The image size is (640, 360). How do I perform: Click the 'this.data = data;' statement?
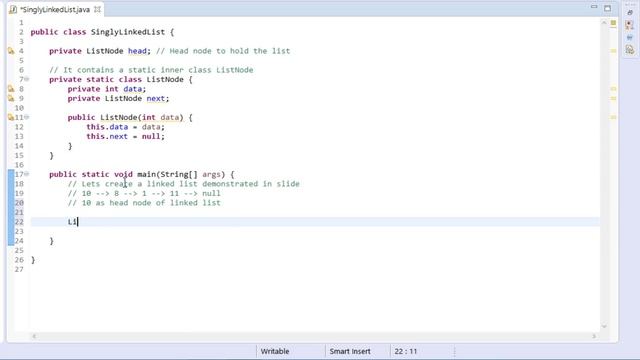click(125, 127)
